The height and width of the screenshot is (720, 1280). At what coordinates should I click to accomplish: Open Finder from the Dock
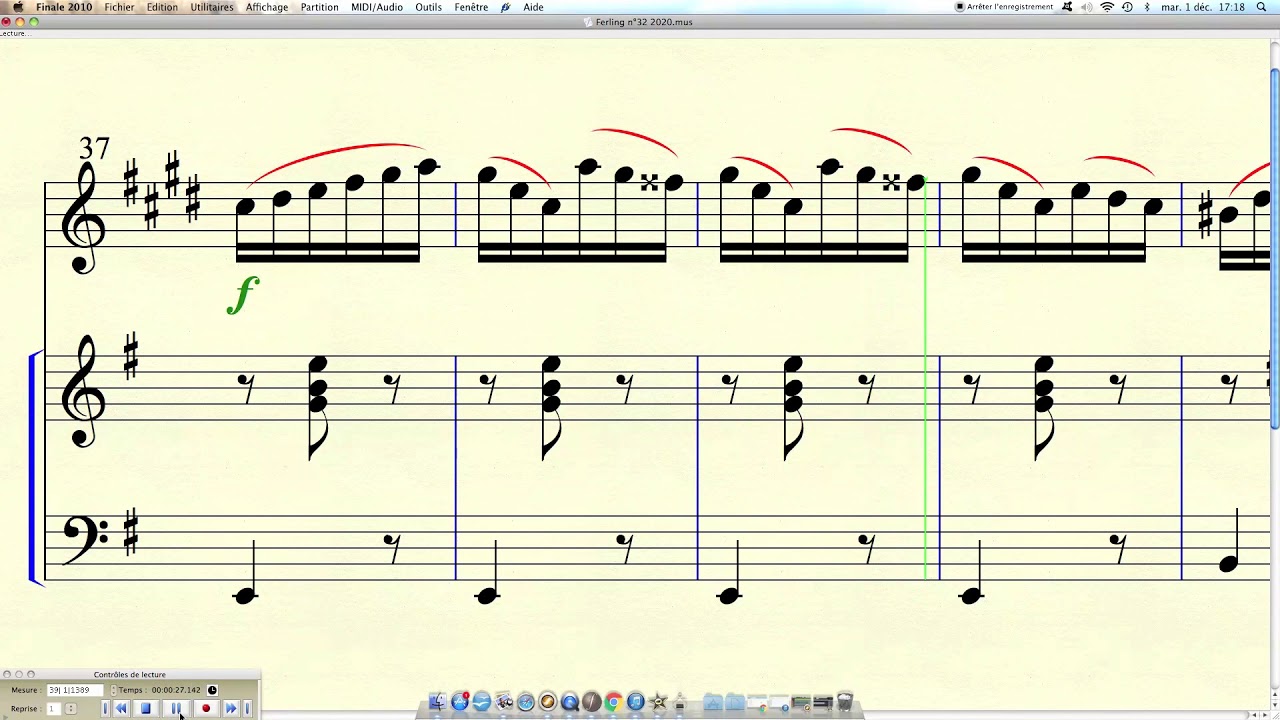pyautogui.click(x=437, y=702)
